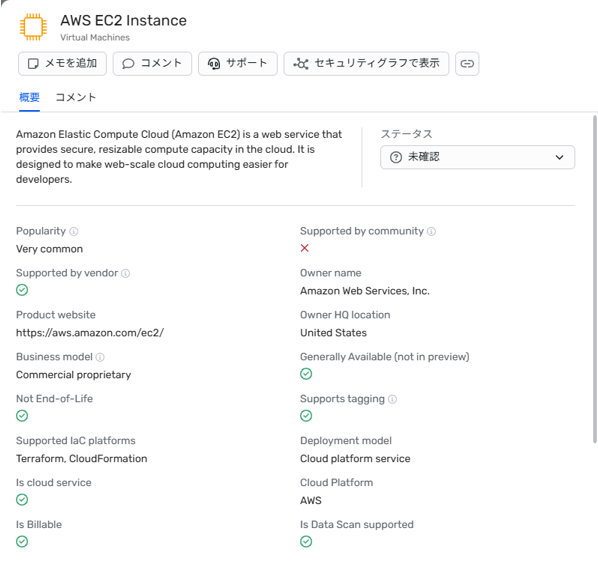Screen dimensions: 598x577
Task: Open the https://aws.amazon.com/ec2/ product website
Action: click(x=90, y=333)
